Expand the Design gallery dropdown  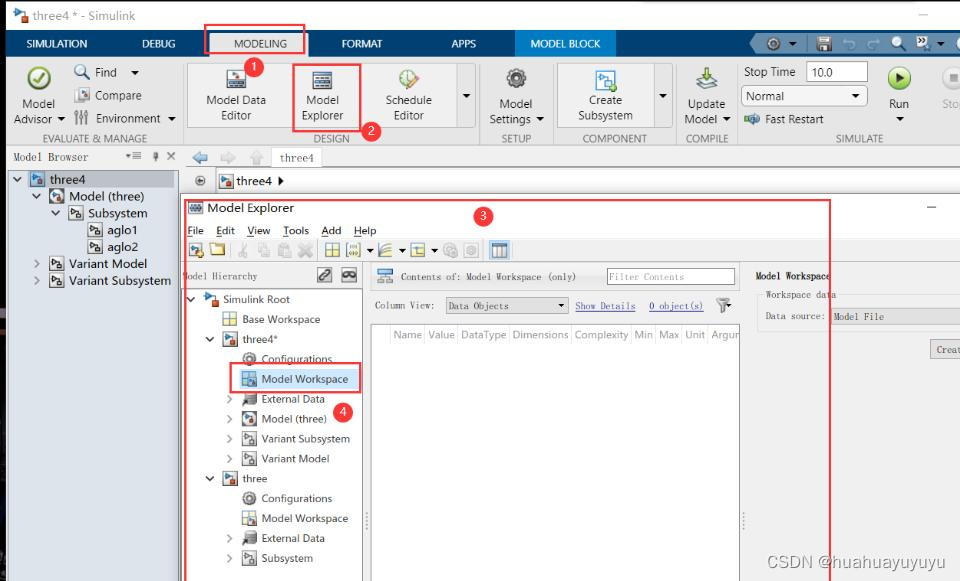(x=467, y=96)
